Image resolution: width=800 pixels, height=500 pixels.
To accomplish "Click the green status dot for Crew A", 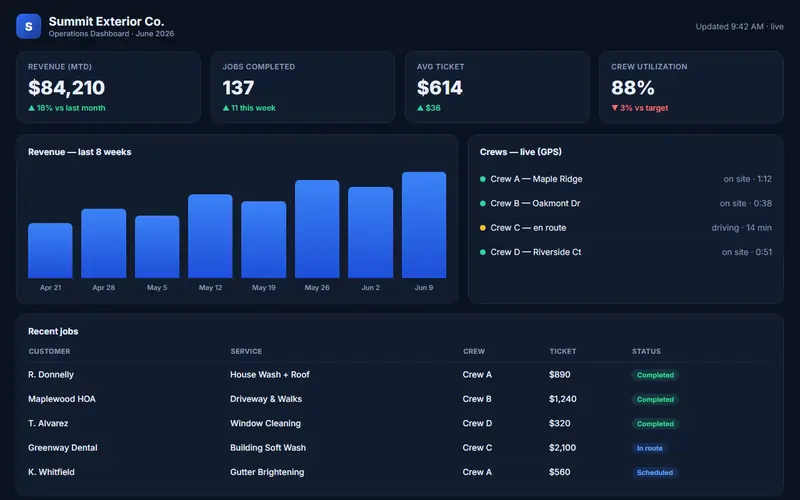I will coord(483,179).
